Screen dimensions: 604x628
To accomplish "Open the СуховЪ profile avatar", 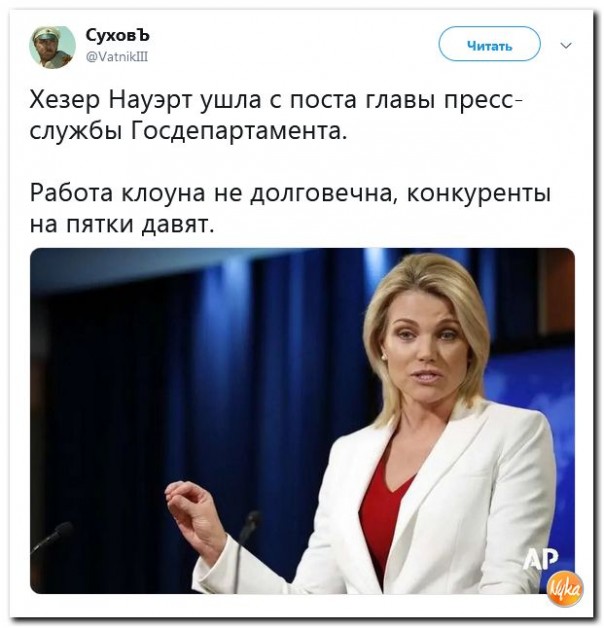I will coord(52,47).
